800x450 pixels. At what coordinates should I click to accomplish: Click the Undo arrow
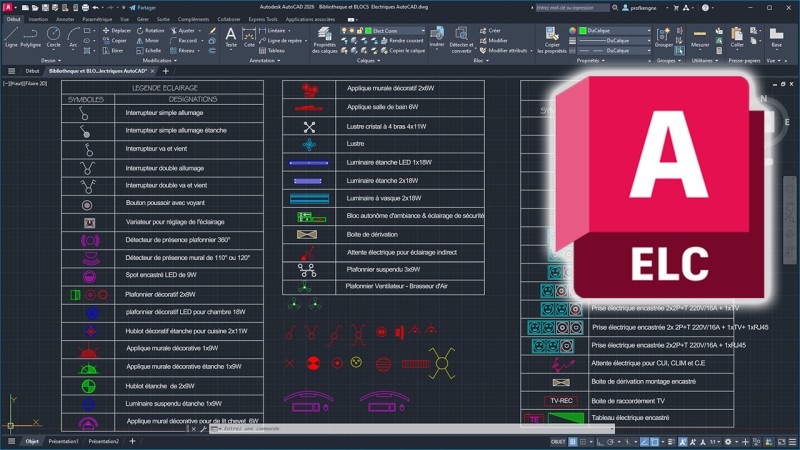[x=95, y=8]
